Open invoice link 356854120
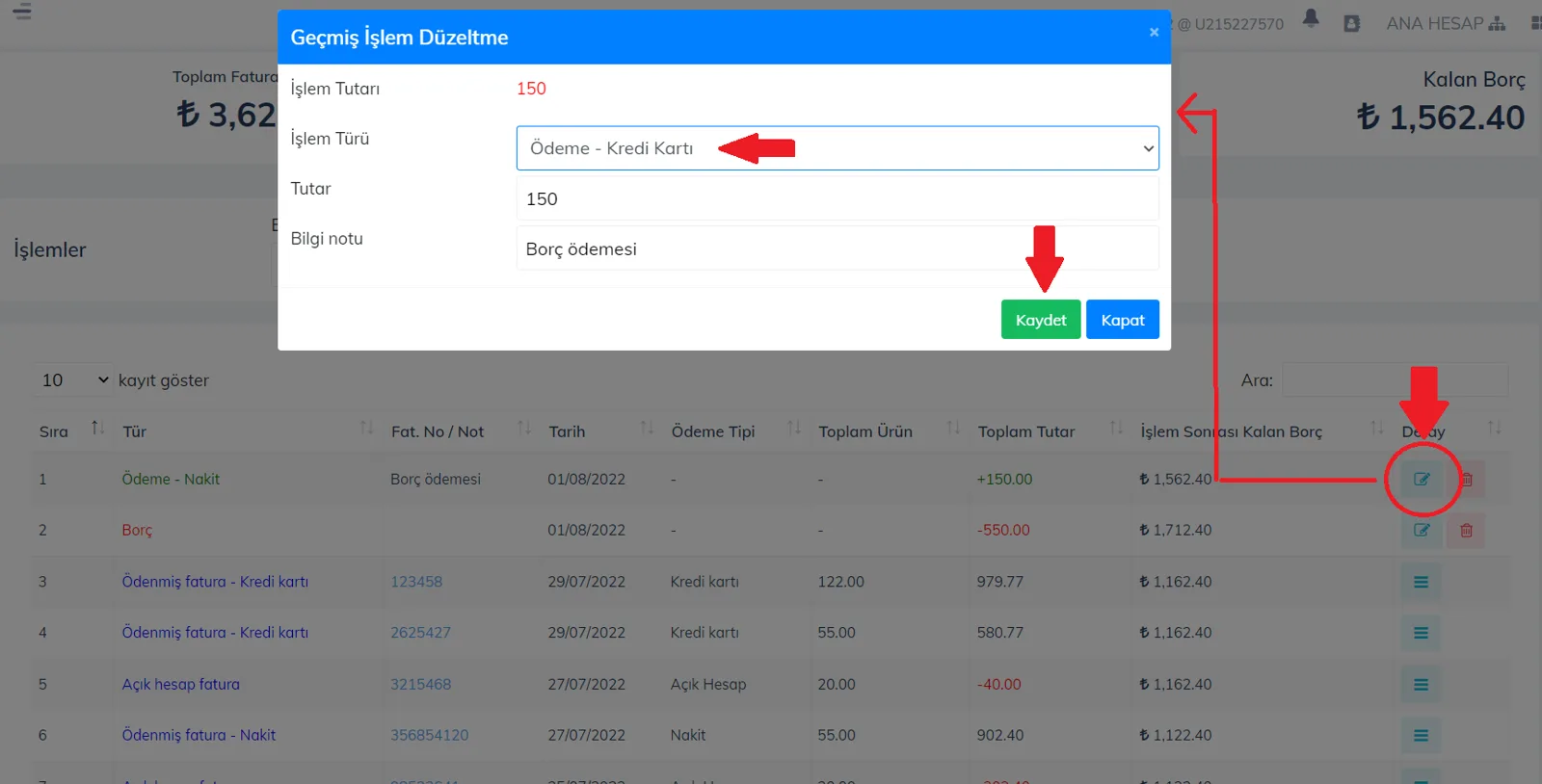 pos(429,736)
